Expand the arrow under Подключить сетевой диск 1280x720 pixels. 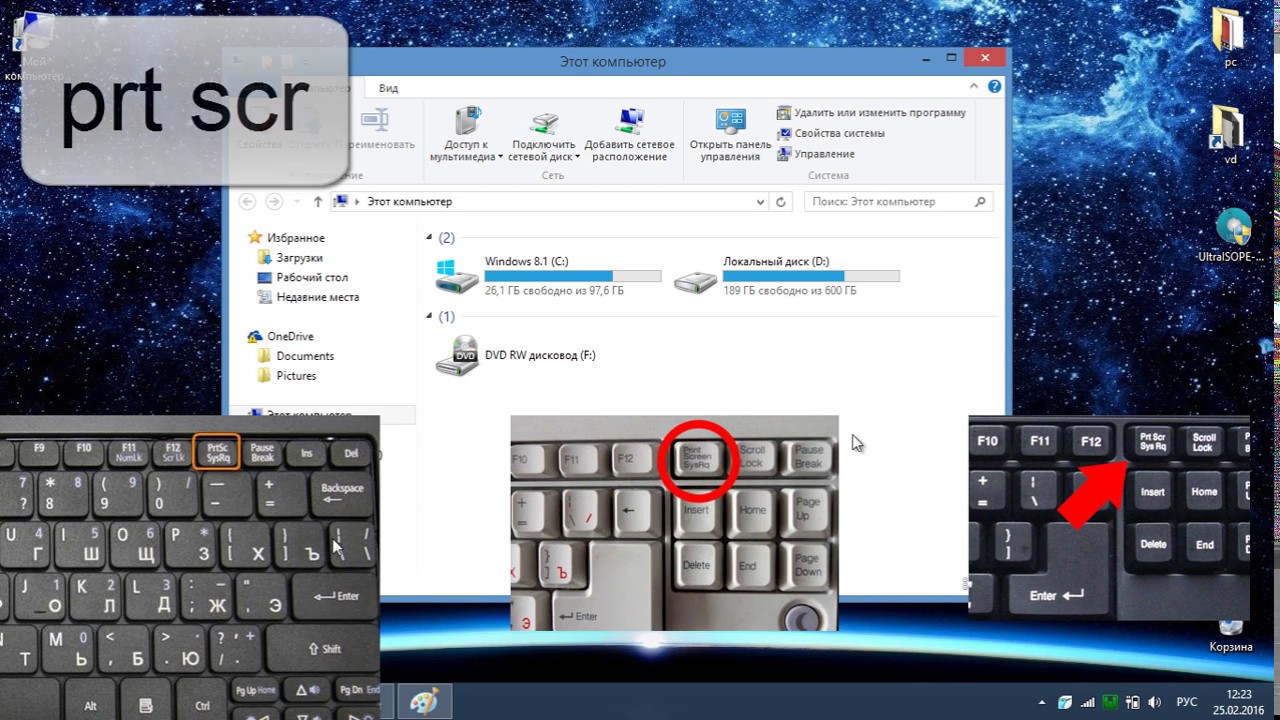(577, 157)
